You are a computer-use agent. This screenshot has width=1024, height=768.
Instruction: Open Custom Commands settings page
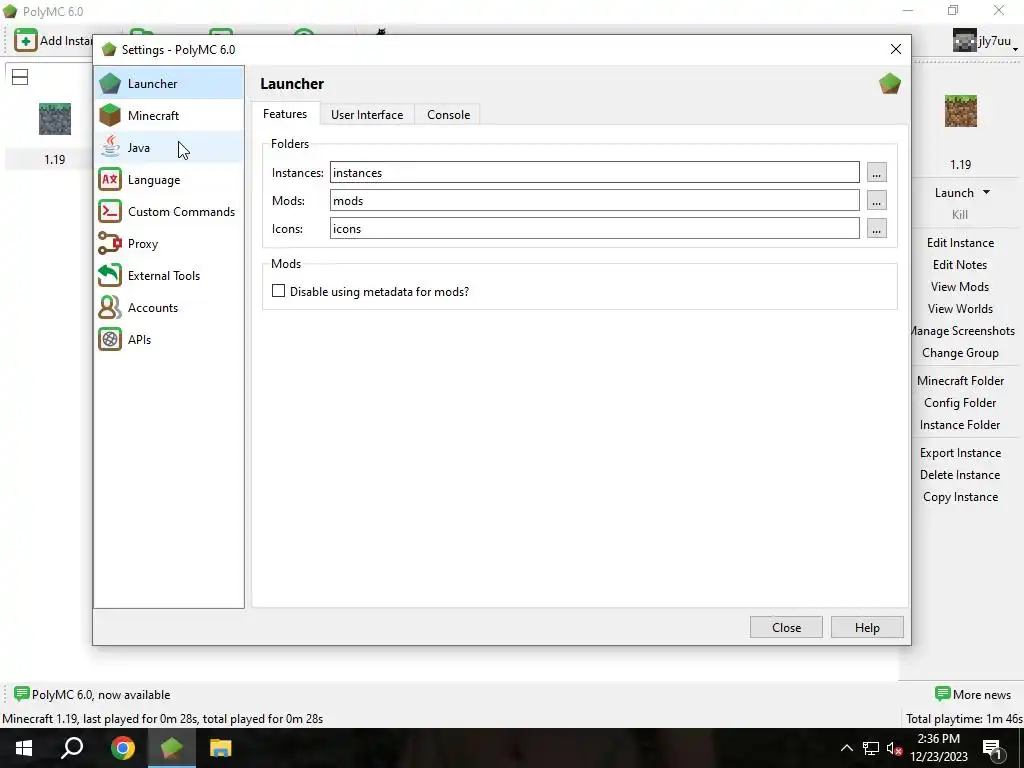coord(168,212)
